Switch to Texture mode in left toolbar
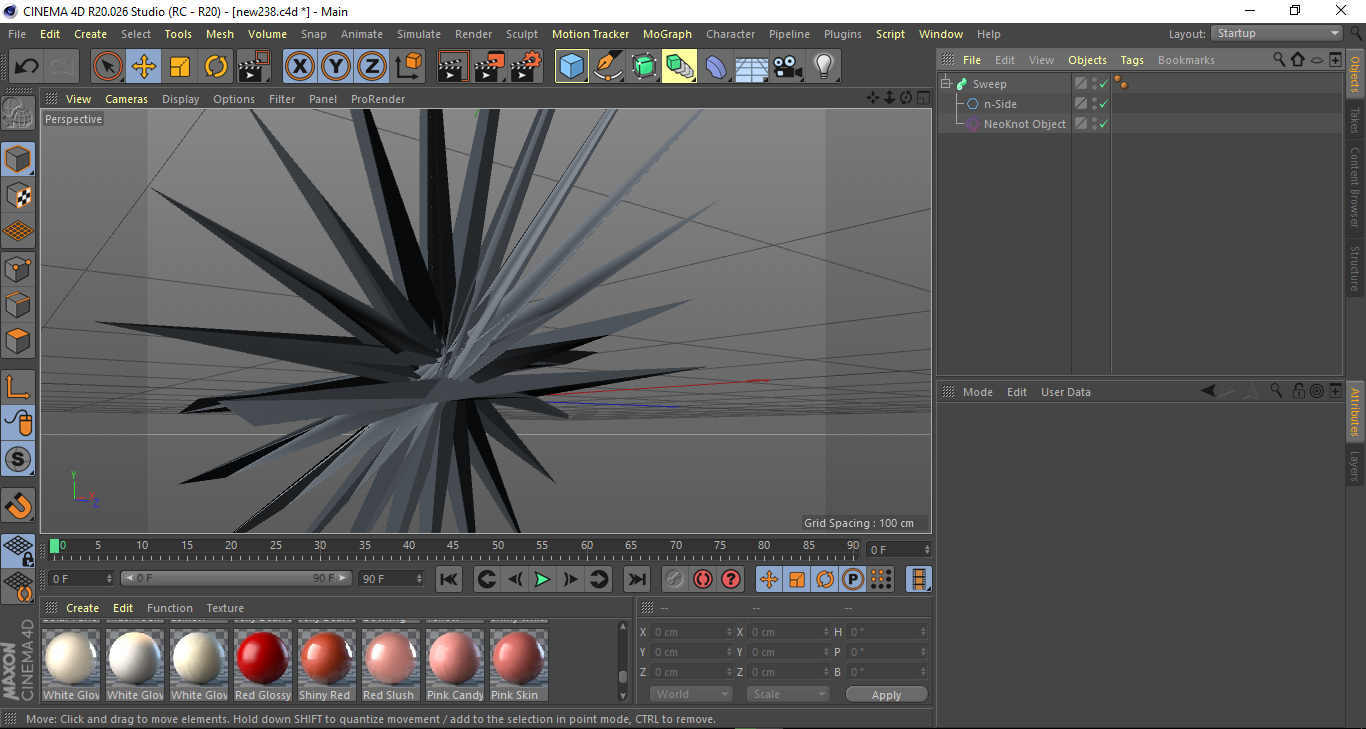The width and height of the screenshot is (1366, 729). point(18,195)
